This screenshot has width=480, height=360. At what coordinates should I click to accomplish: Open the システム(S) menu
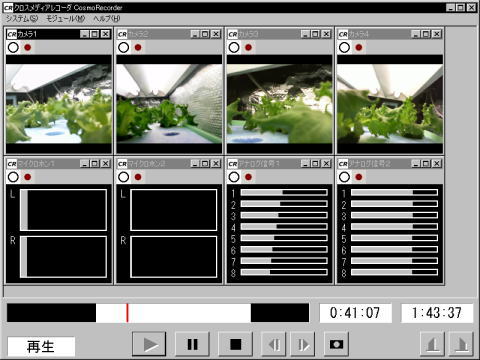[22, 19]
